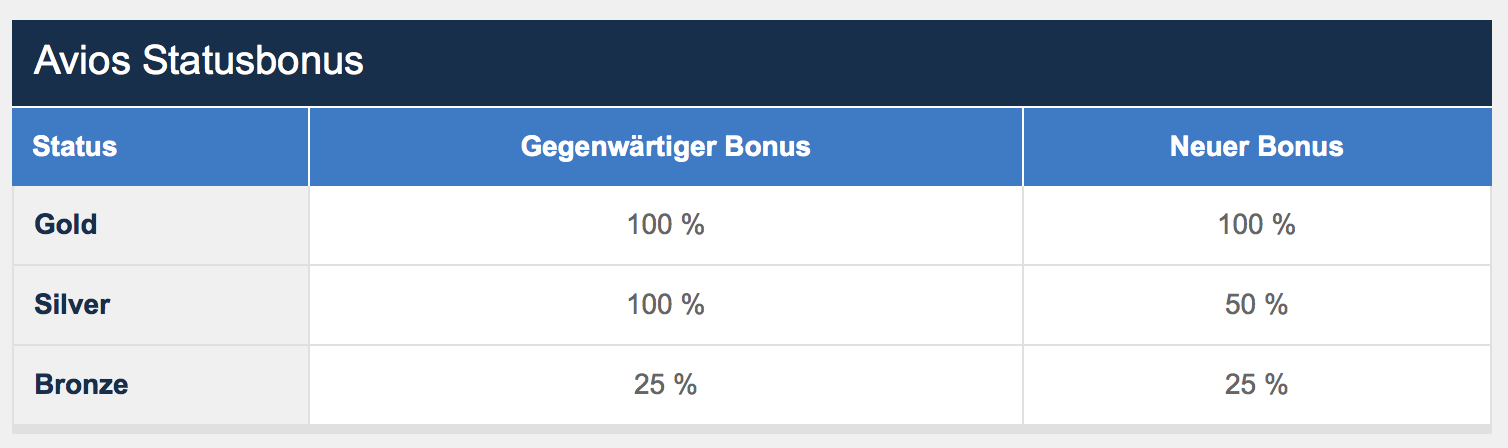Click Silver's new bonus value 50 %
This screenshot has height=448, width=1508.
[1256, 304]
